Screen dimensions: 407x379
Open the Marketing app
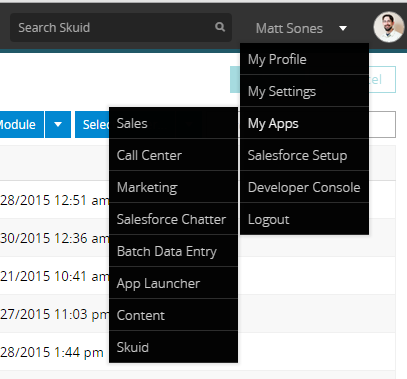click(x=173, y=187)
